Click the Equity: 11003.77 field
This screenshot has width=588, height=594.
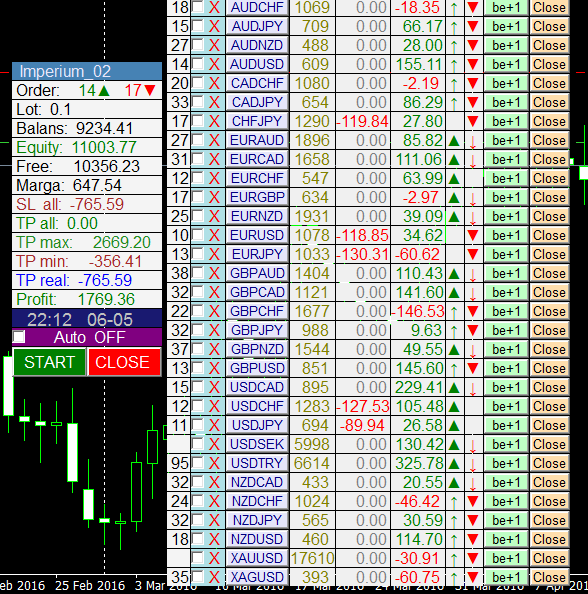click(87, 147)
